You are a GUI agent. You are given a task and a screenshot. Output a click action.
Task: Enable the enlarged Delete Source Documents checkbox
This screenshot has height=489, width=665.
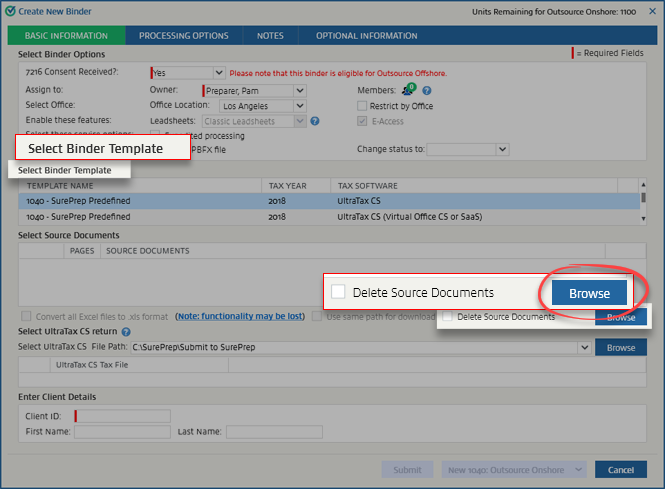tap(338, 292)
